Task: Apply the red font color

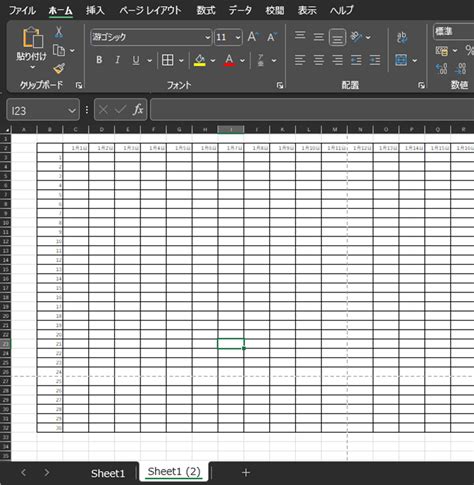Action: [x=229, y=60]
